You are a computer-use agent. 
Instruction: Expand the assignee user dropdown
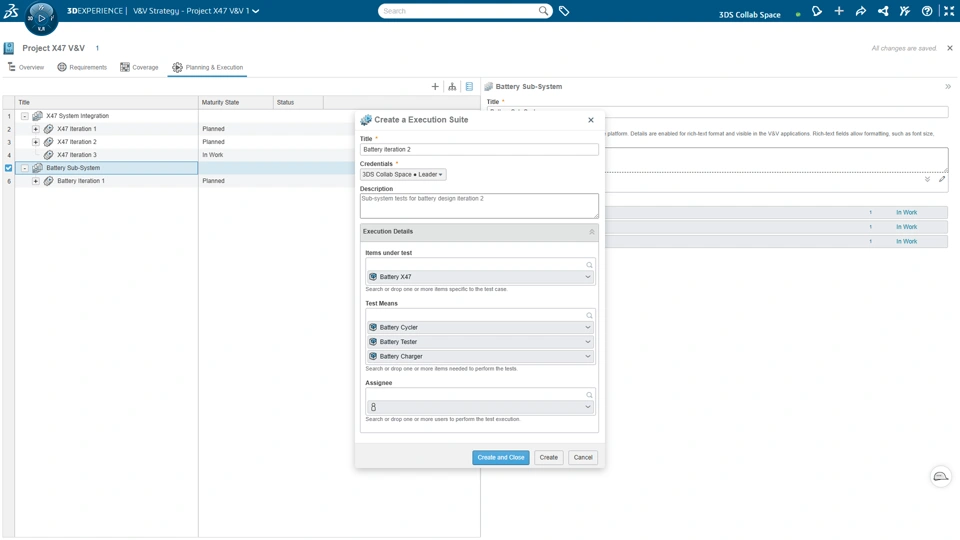pos(587,407)
